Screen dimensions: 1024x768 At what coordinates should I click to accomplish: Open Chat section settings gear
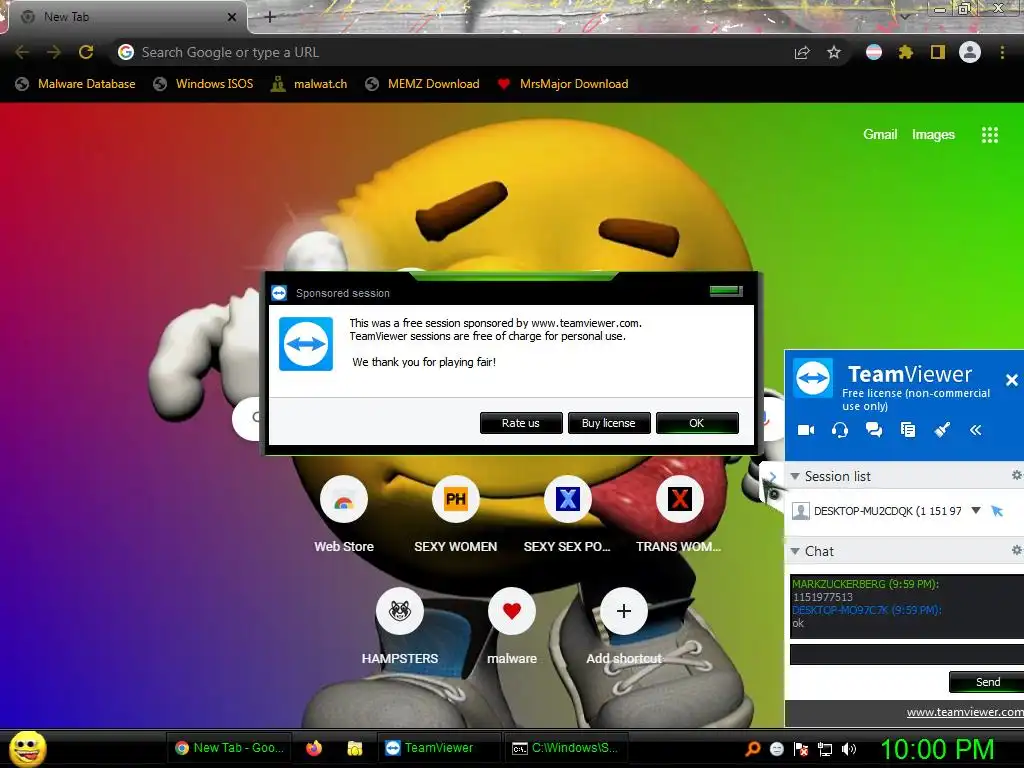(x=1017, y=551)
